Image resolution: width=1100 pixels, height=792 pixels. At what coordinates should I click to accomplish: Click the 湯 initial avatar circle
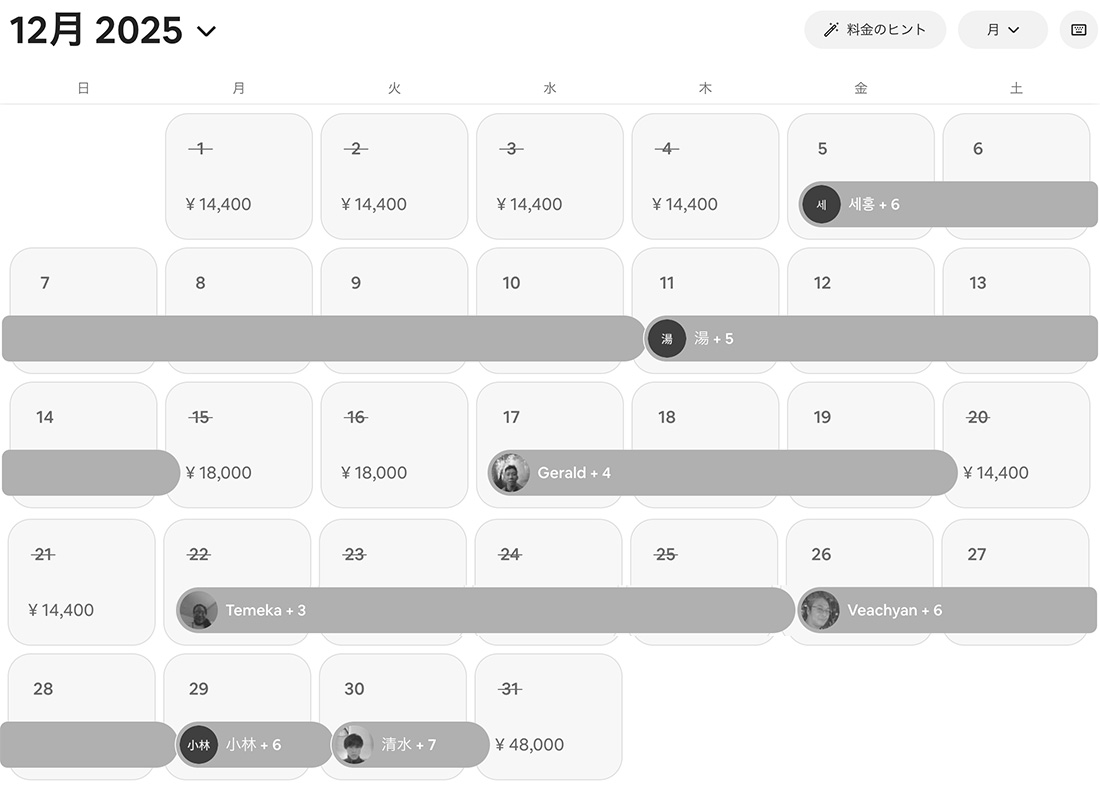tap(666, 339)
